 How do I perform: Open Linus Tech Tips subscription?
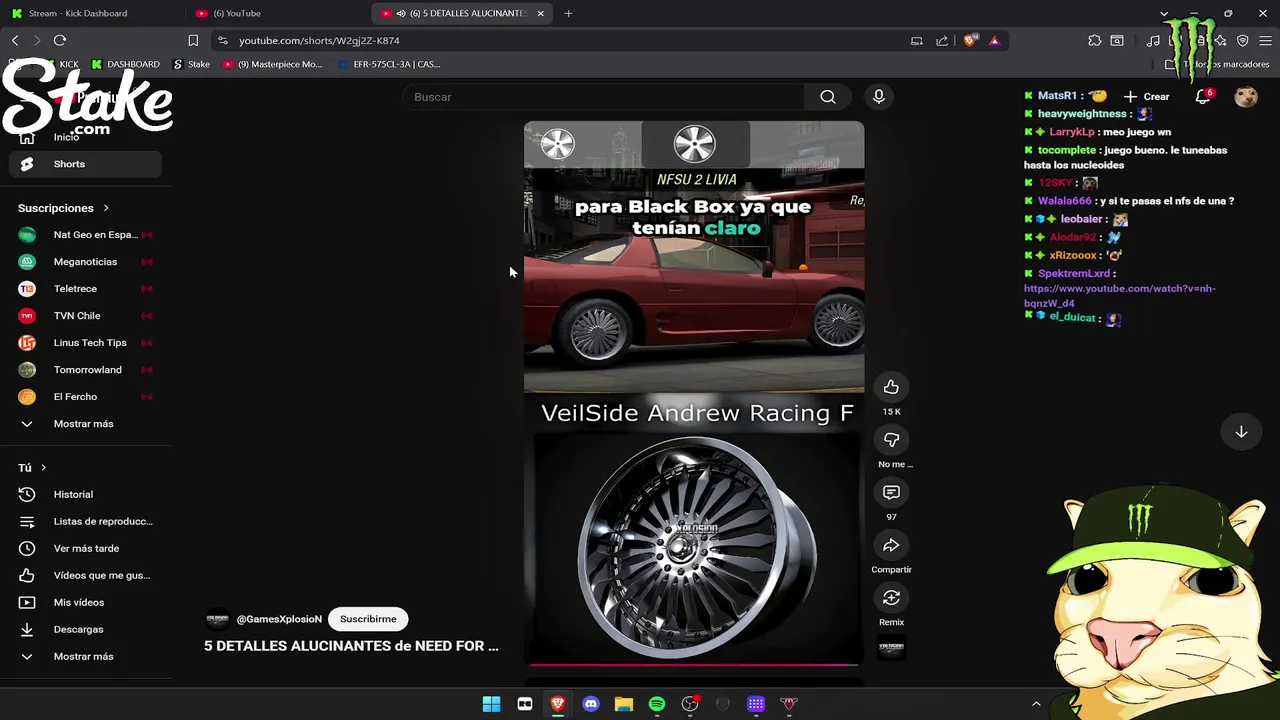click(85, 343)
